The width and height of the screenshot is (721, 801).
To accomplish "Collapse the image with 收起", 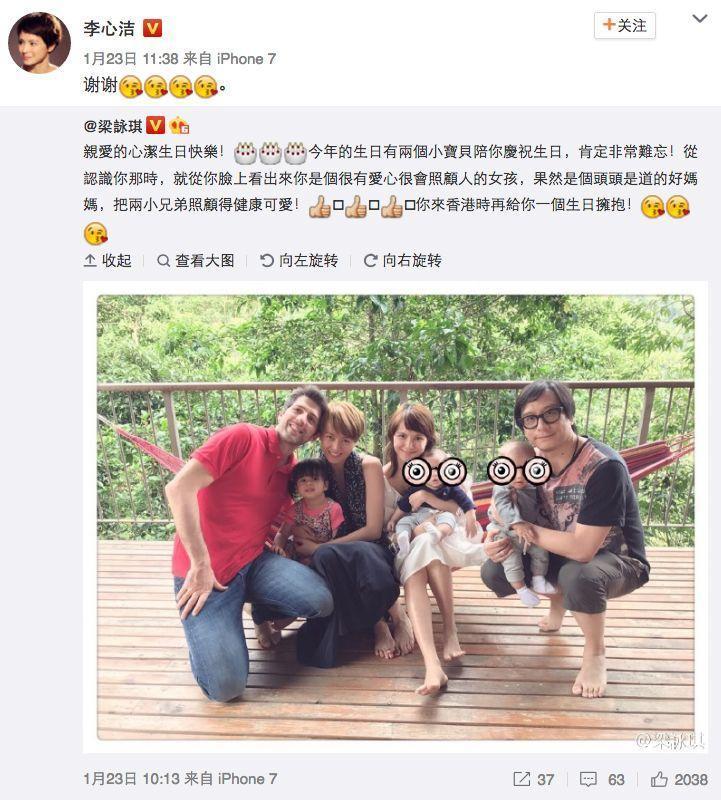I will (108, 261).
